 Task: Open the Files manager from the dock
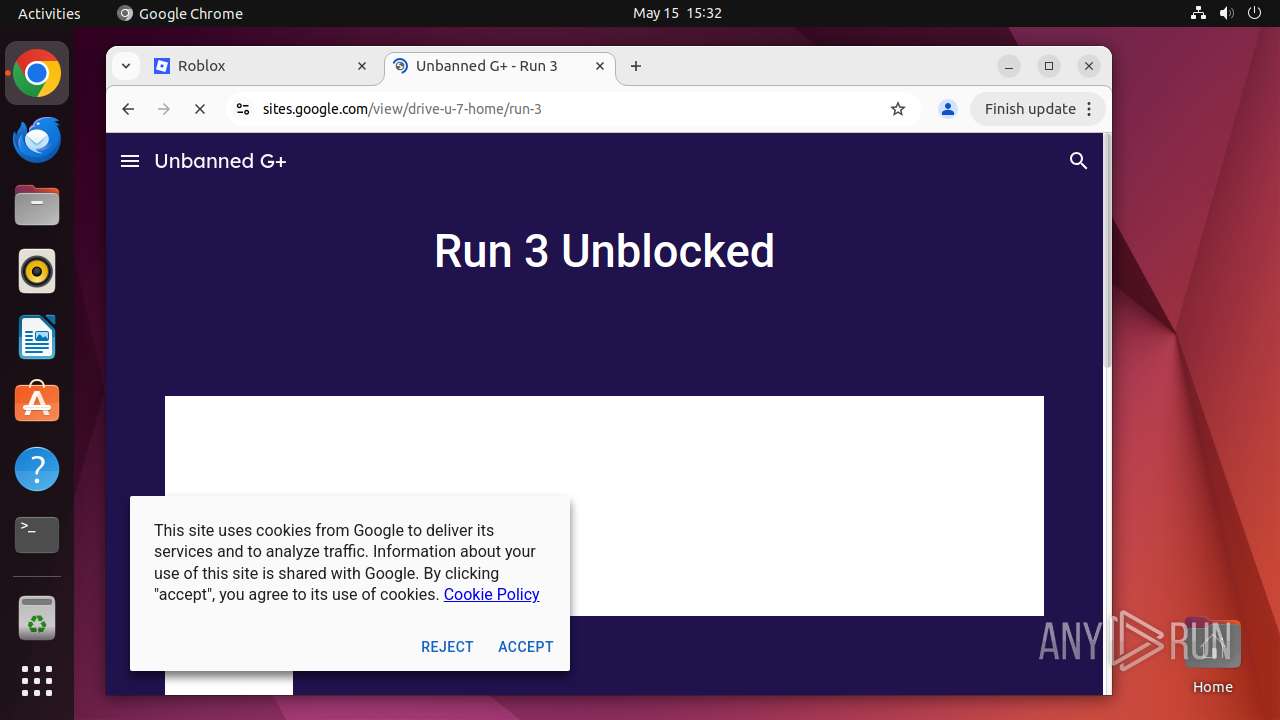(x=37, y=206)
